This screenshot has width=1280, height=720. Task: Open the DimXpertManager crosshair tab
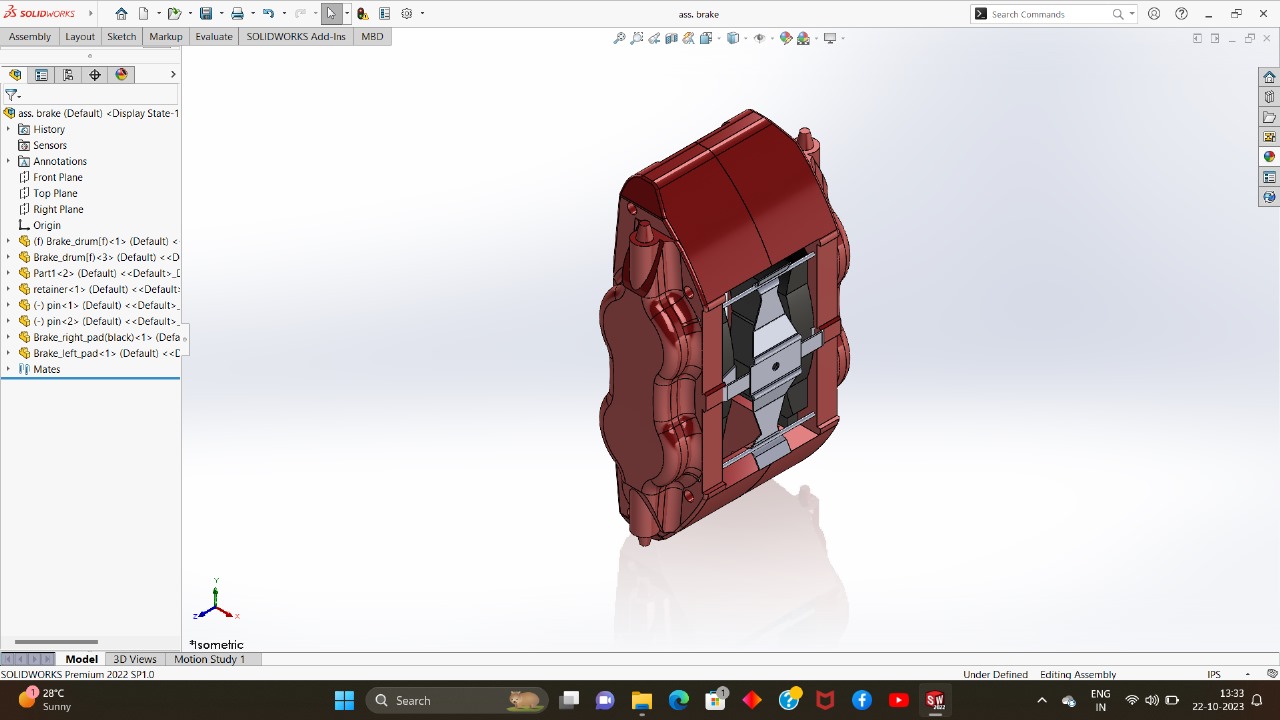tap(95, 75)
